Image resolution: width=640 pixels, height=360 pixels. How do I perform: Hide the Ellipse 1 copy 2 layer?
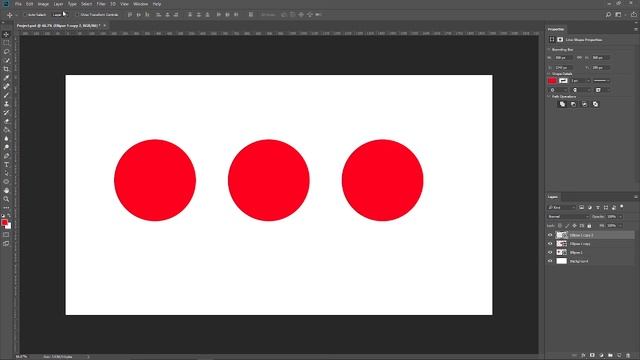click(550, 235)
